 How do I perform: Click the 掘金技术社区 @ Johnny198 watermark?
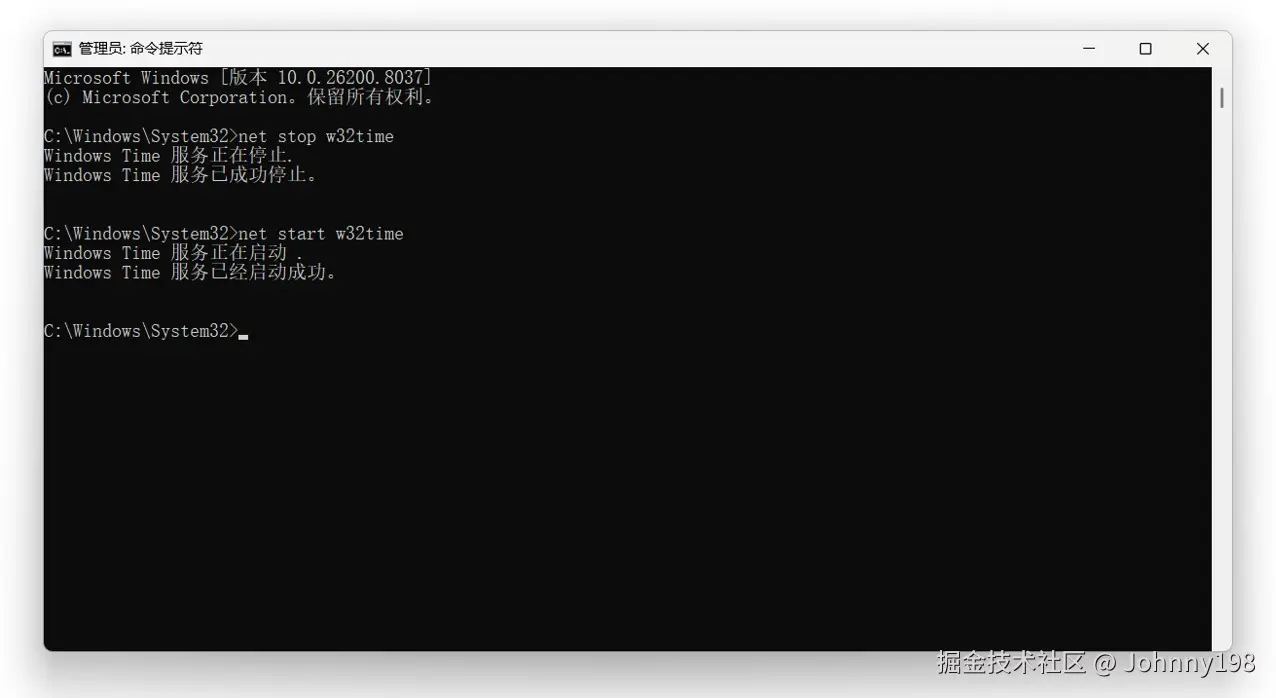pyautogui.click(x=1095, y=663)
